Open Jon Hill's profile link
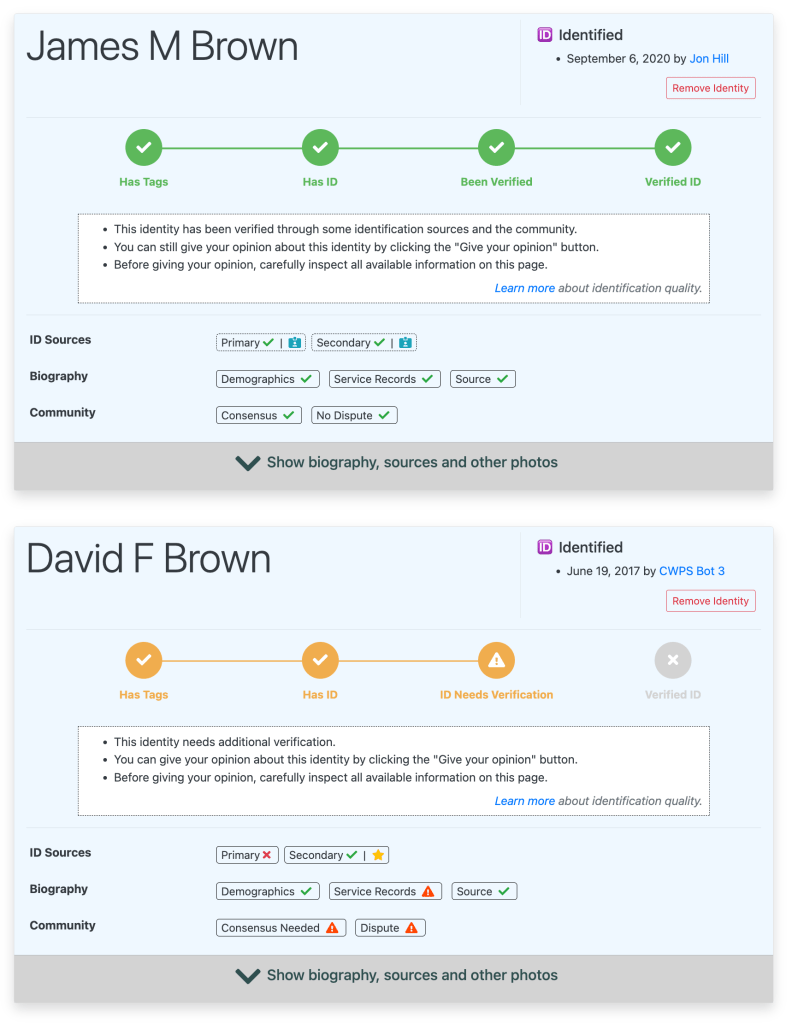 pos(709,59)
